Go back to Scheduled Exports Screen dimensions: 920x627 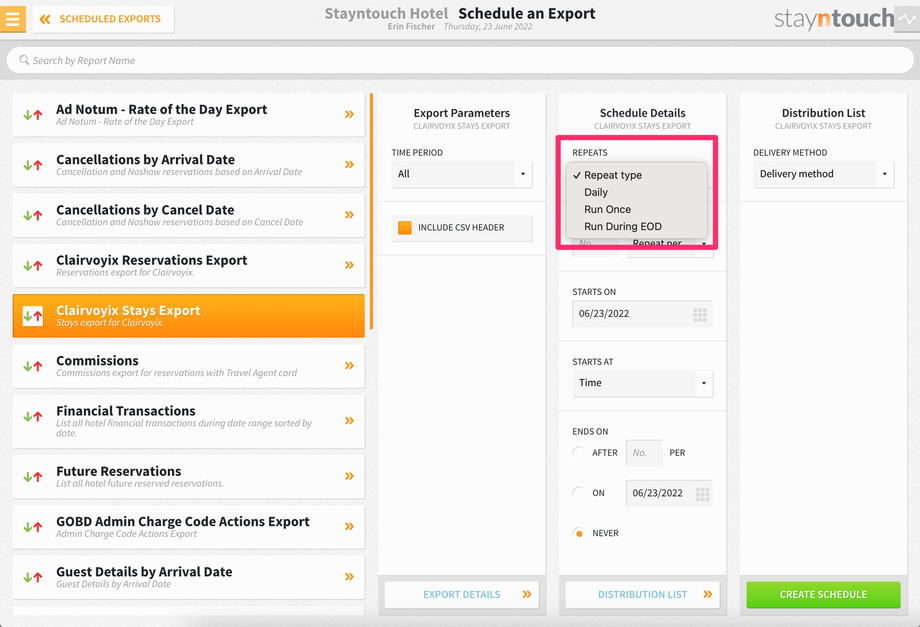coord(103,19)
